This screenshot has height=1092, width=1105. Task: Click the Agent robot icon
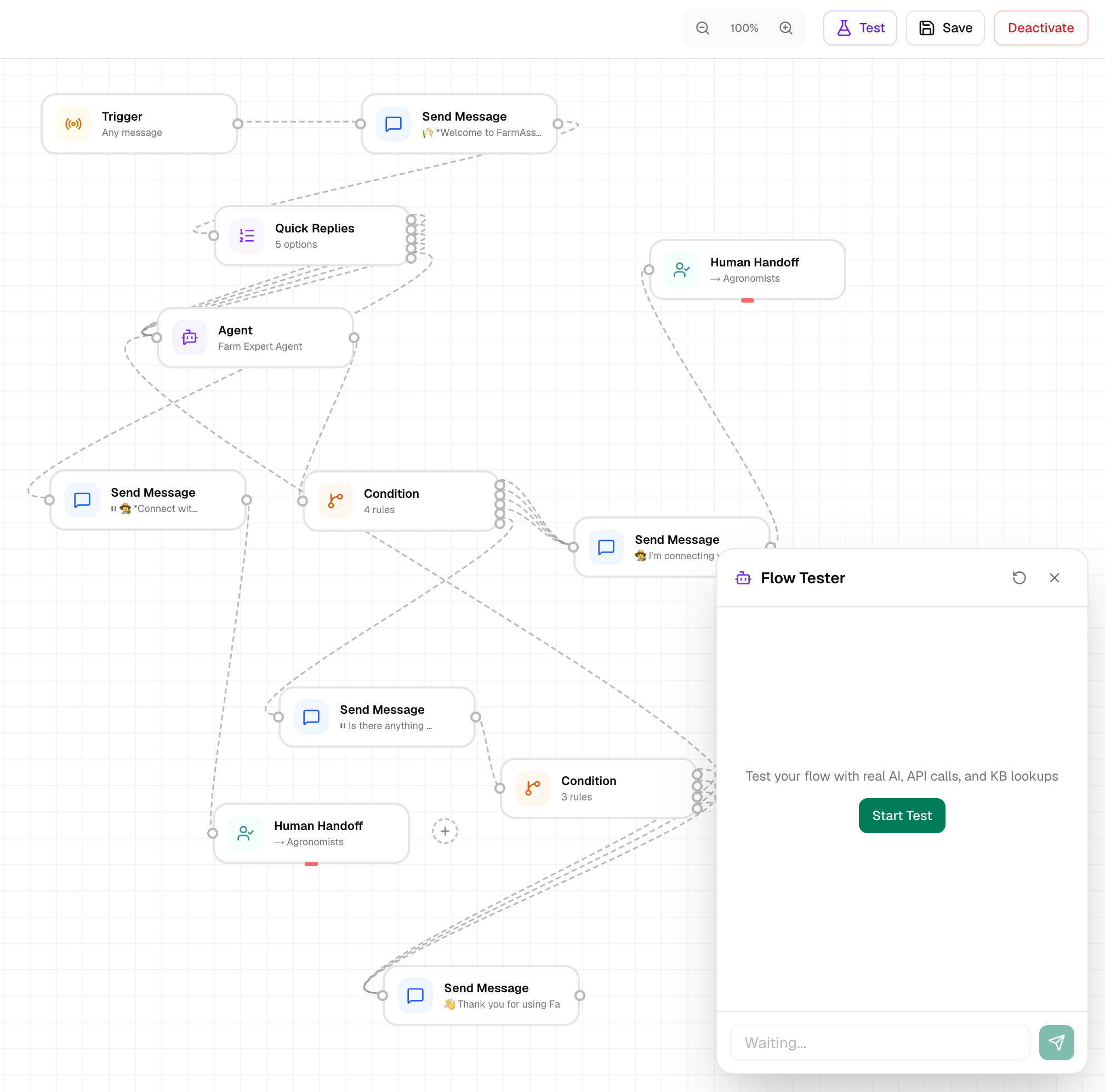[189, 338]
